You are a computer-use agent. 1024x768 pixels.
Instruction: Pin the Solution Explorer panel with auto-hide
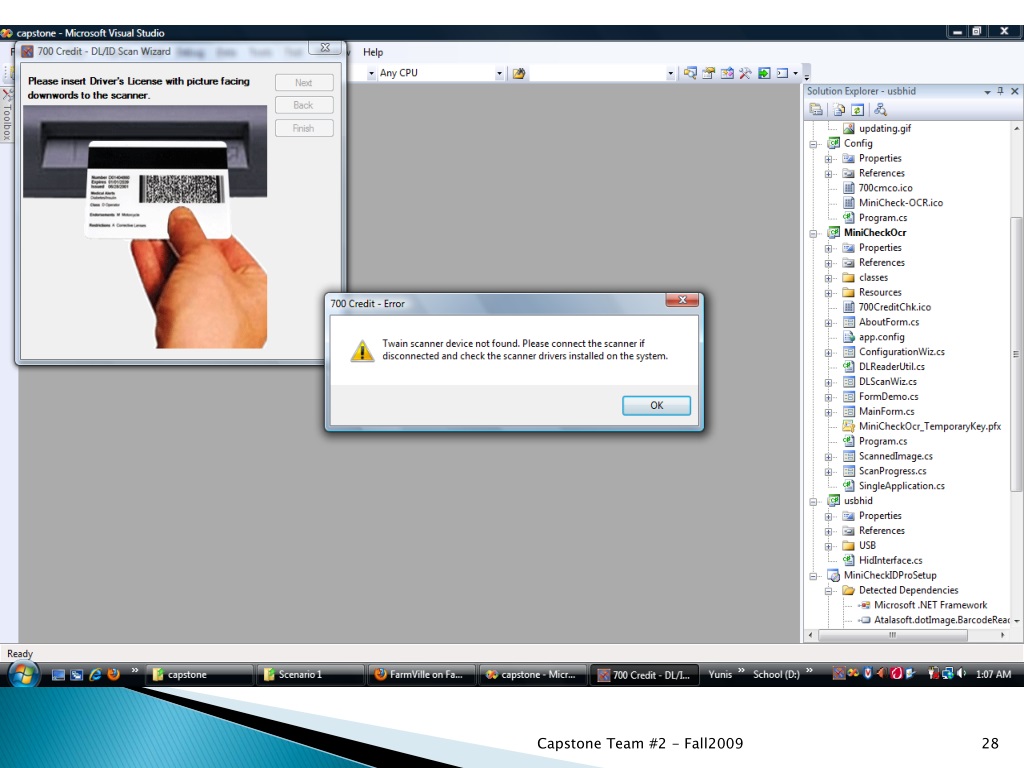pos(1000,91)
